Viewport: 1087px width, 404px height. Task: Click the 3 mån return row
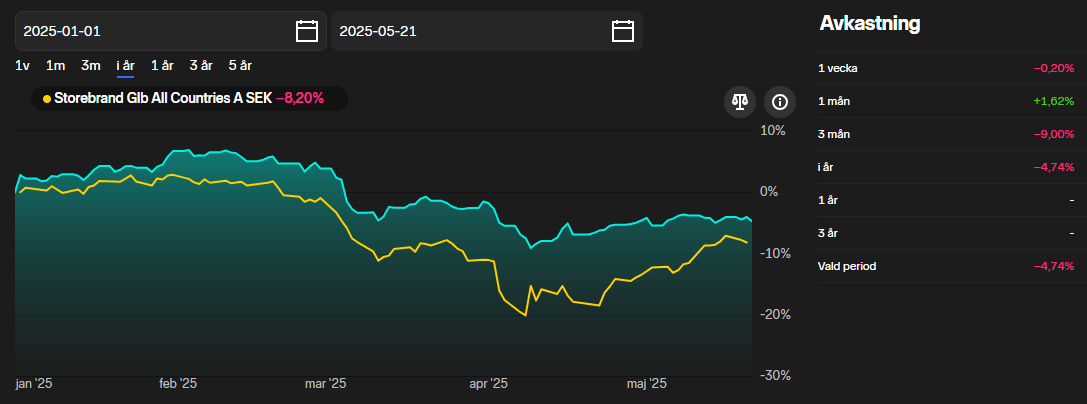945,134
